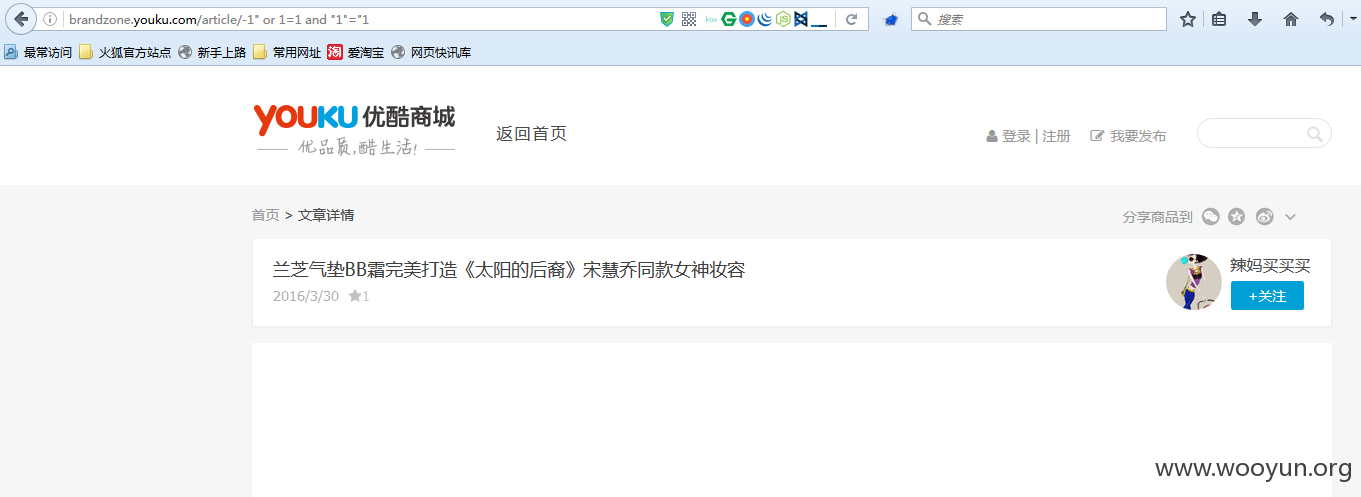Click the date 2016/3/30
The height and width of the screenshot is (497, 1361).
(x=306, y=296)
